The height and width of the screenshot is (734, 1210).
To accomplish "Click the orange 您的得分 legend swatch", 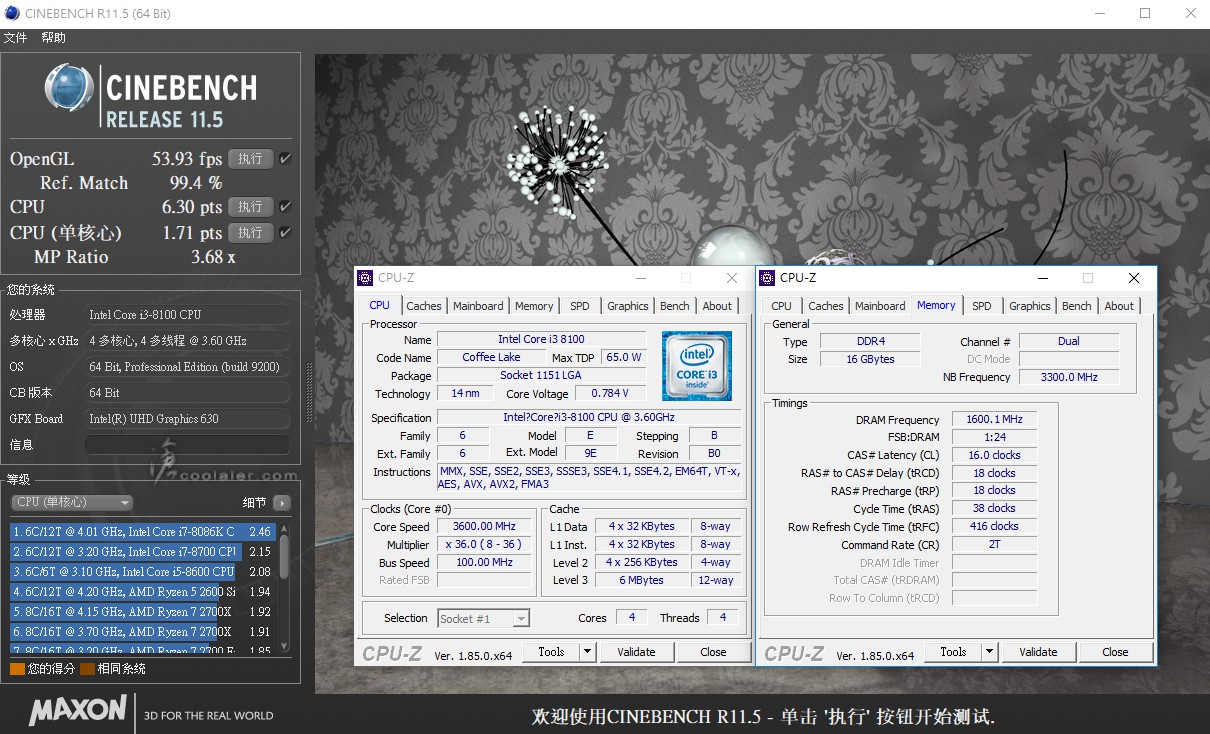I will coord(17,669).
